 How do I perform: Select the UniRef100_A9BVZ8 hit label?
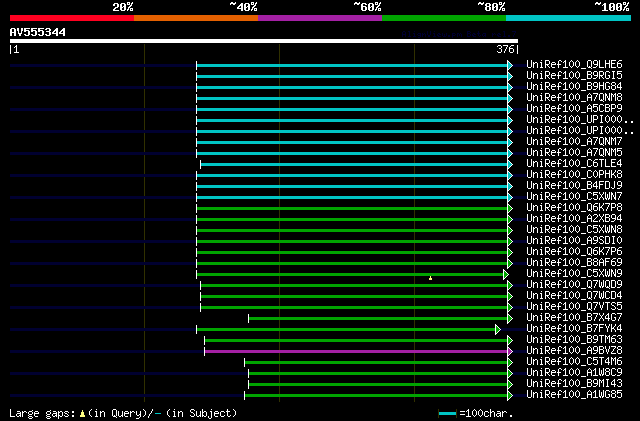click(x=574, y=351)
